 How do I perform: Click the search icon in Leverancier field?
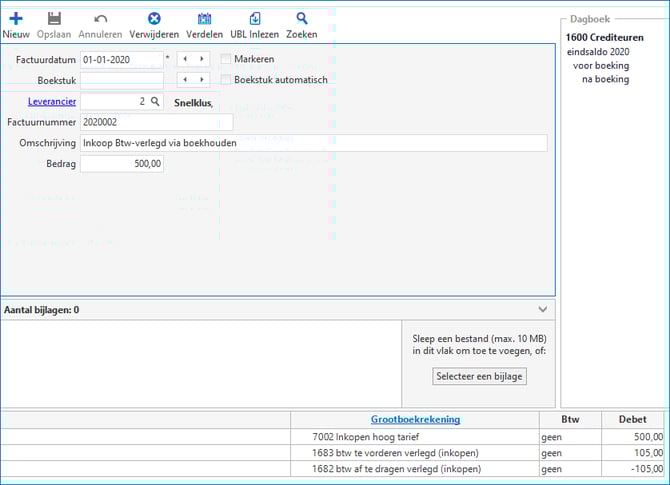pyautogui.click(x=155, y=102)
